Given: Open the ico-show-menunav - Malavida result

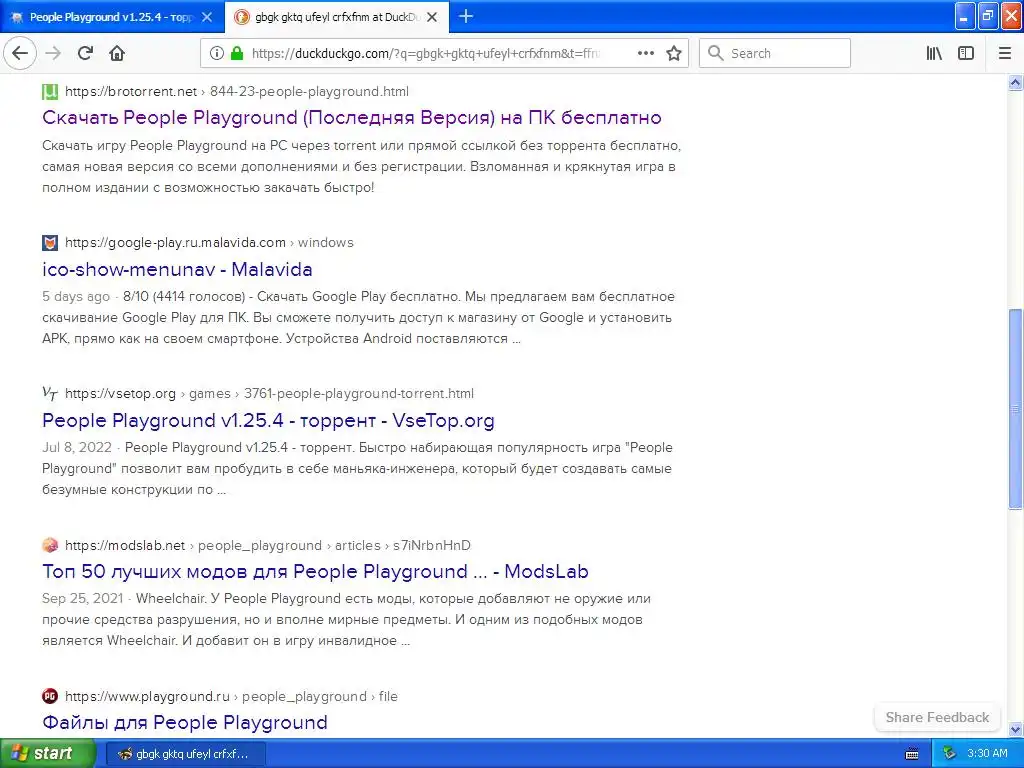Looking at the screenshot, I should (x=177, y=269).
